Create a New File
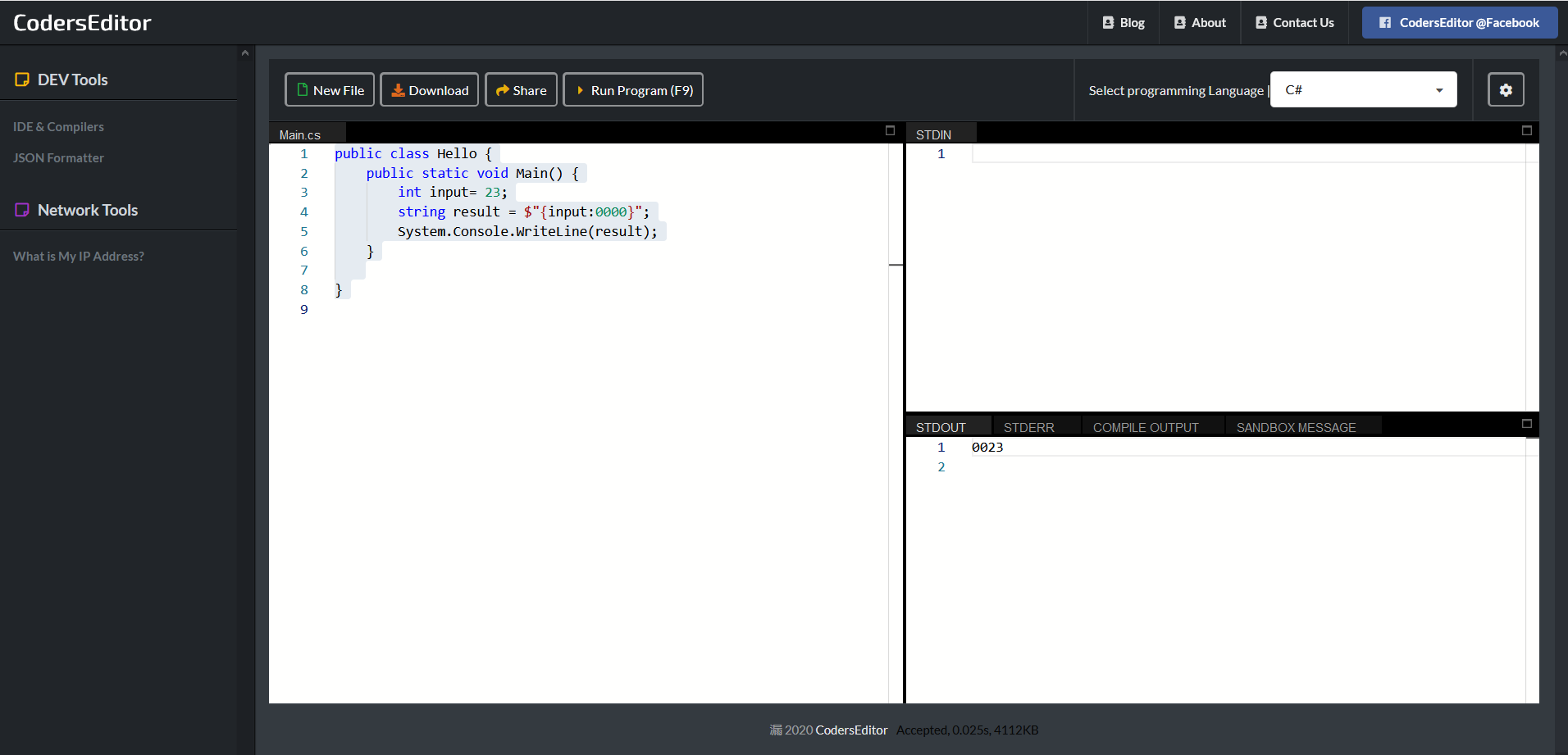1568x755 pixels. pos(330,90)
